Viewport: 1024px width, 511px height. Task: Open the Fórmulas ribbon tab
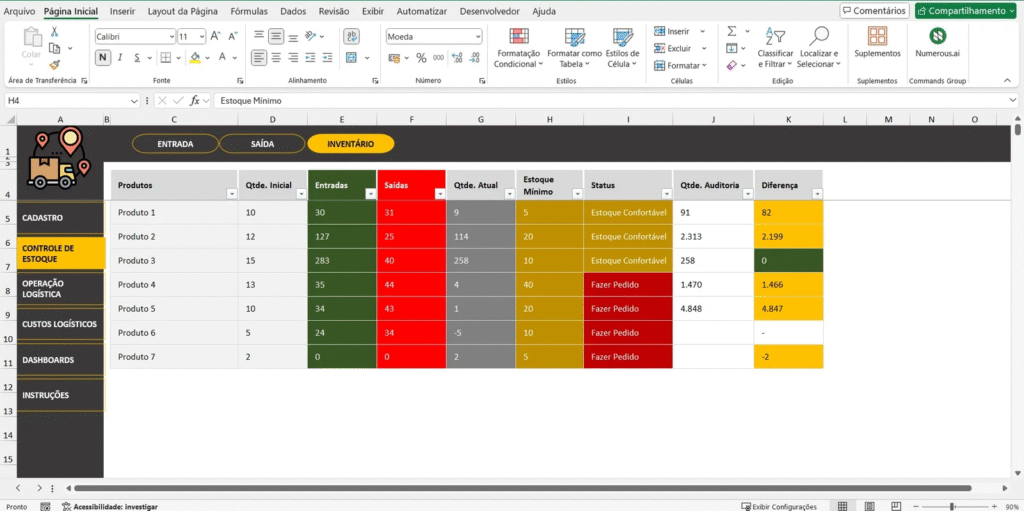248,11
